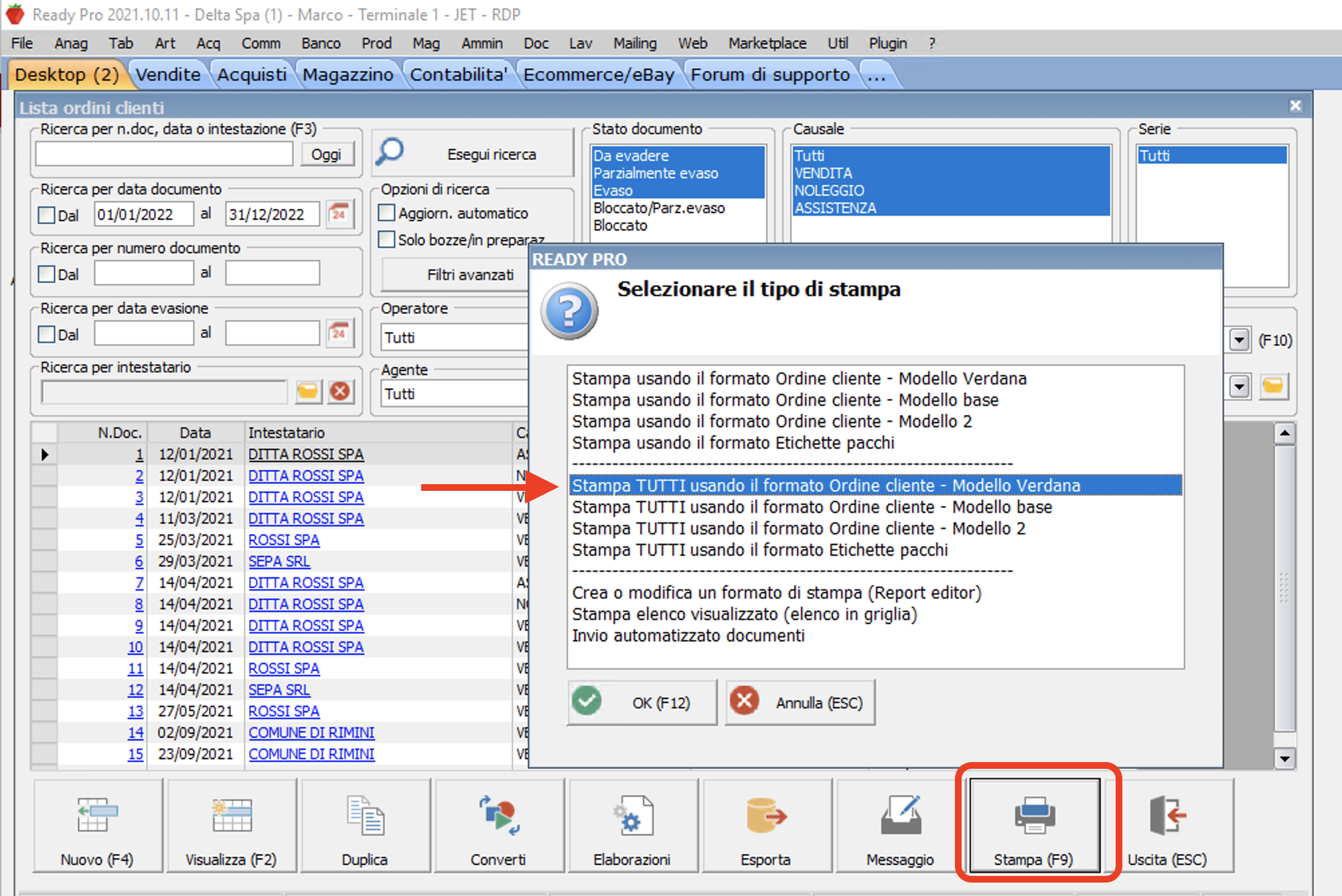This screenshot has width=1342, height=896.
Task: Clear intestatario with the red X icon
Action: (340, 391)
